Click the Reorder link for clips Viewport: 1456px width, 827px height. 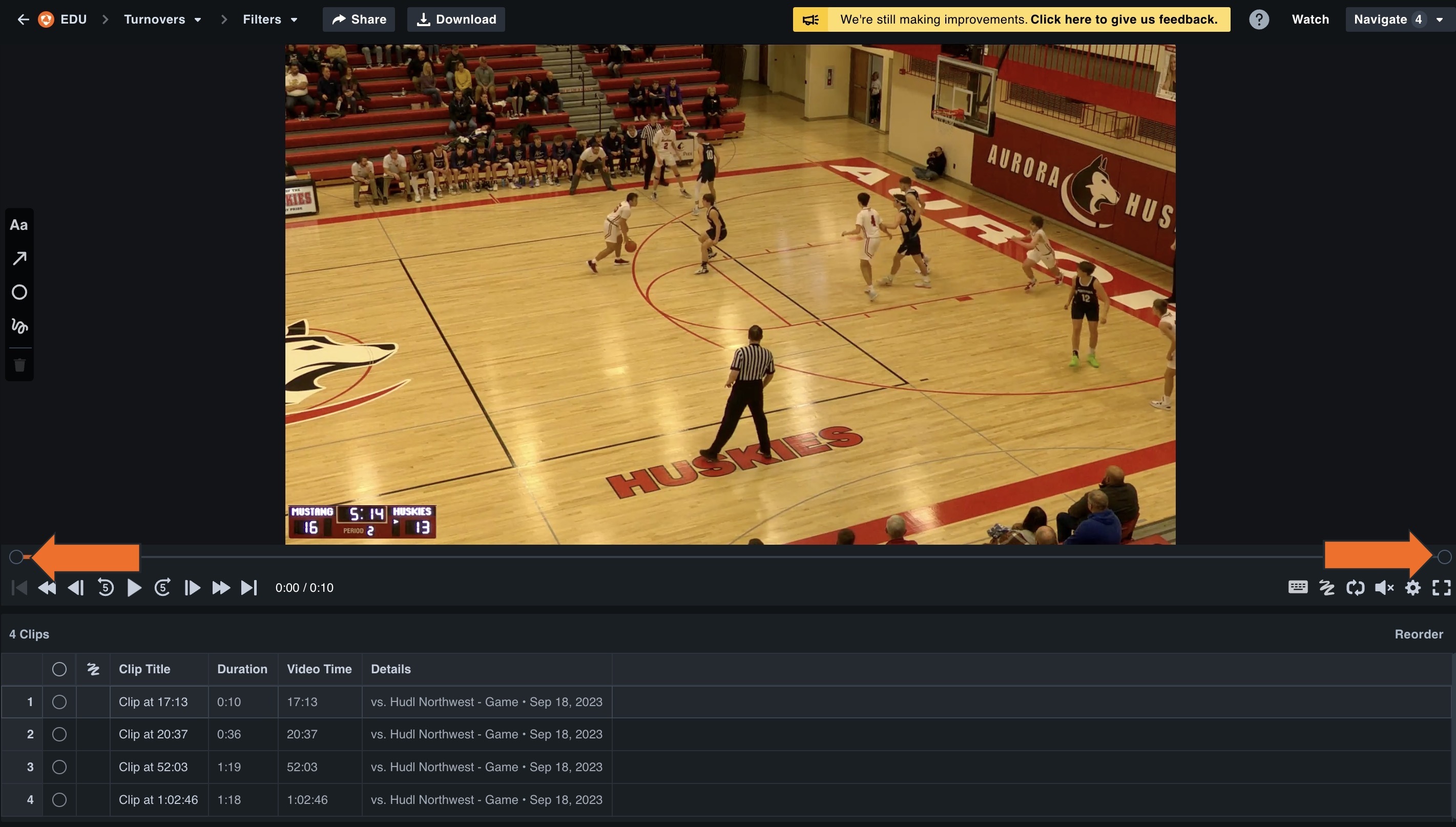pos(1419,634)
